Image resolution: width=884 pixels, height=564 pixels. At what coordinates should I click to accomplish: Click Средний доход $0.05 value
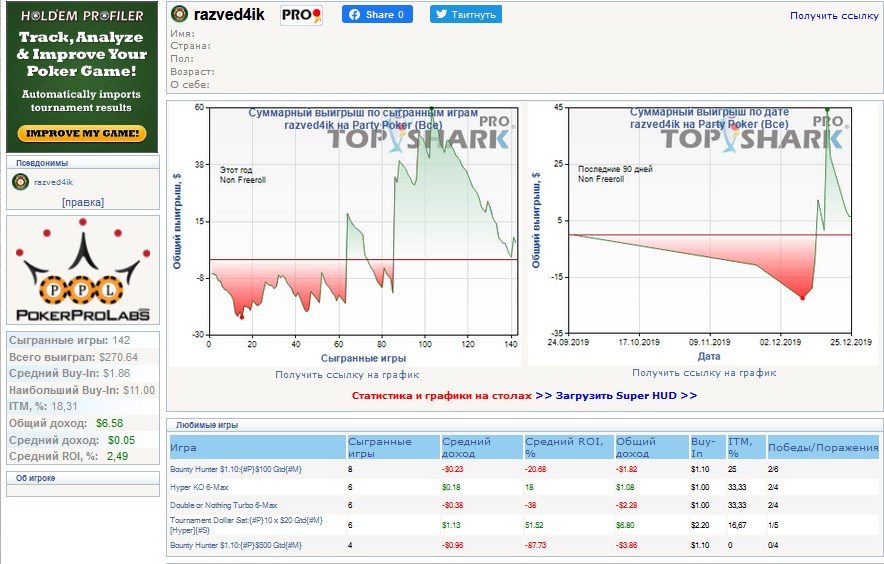tap(121, 440)
